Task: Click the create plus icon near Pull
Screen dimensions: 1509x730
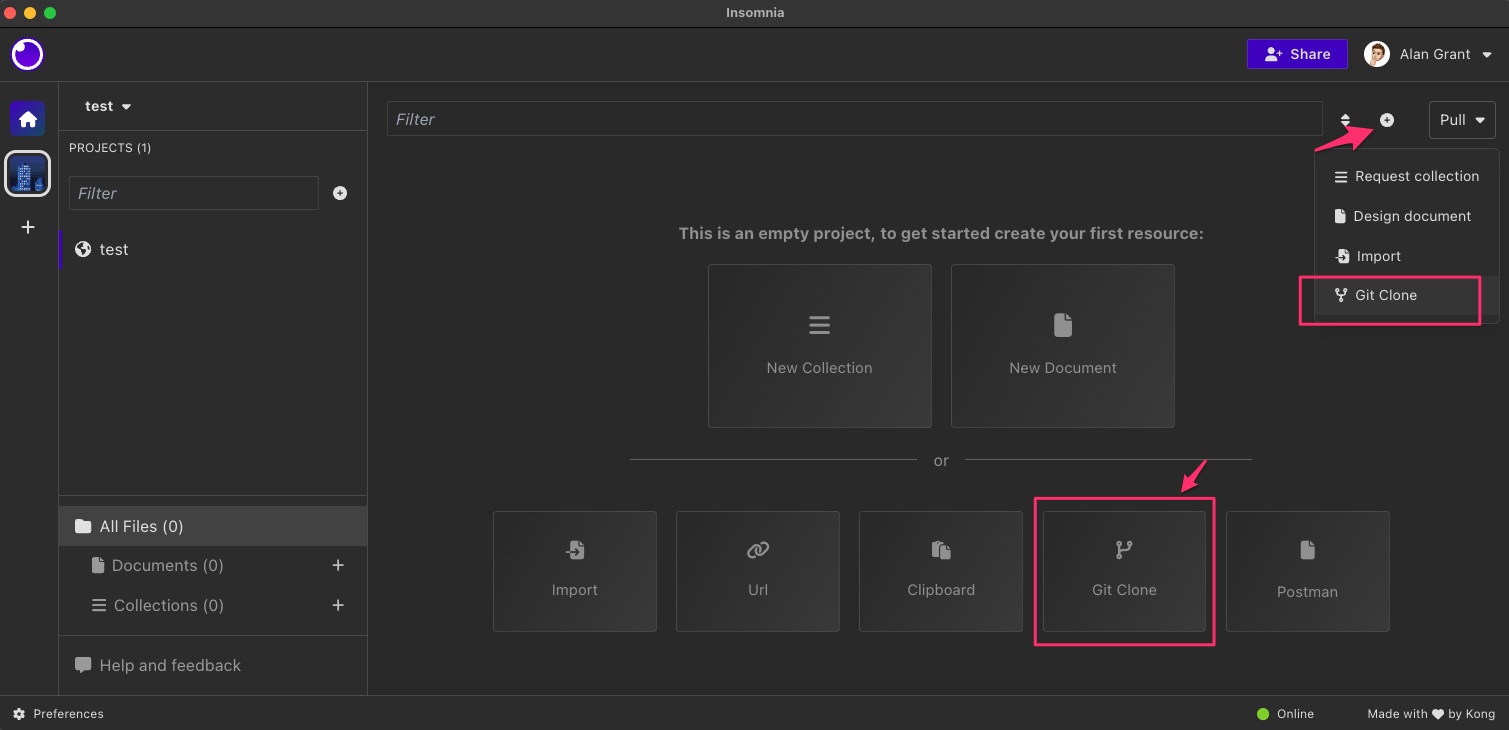Action: 1387,120
